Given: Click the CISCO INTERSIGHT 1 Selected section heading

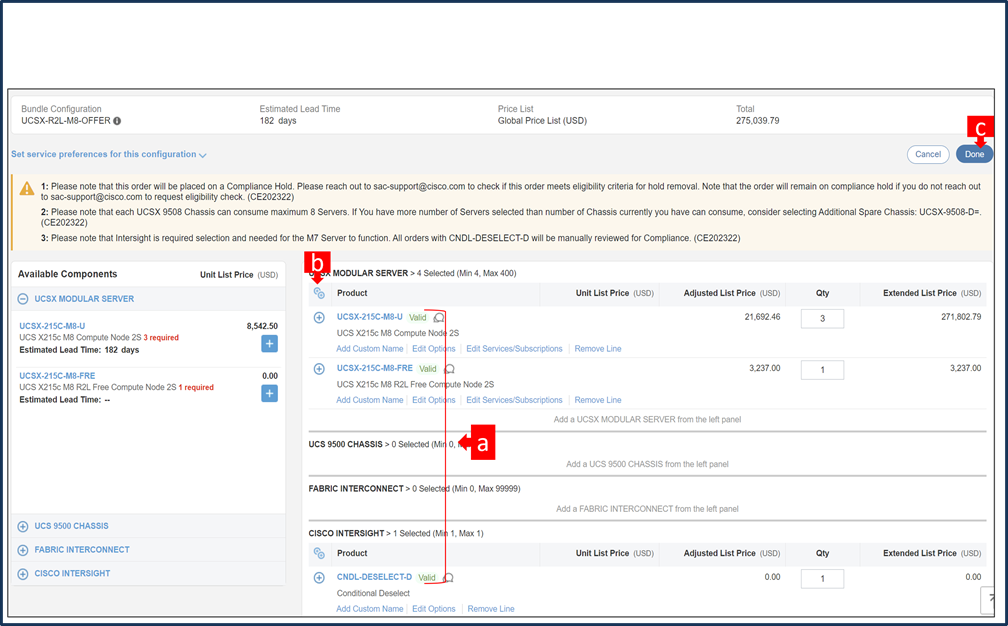Looking at the screenshot, I should (396, 533).
